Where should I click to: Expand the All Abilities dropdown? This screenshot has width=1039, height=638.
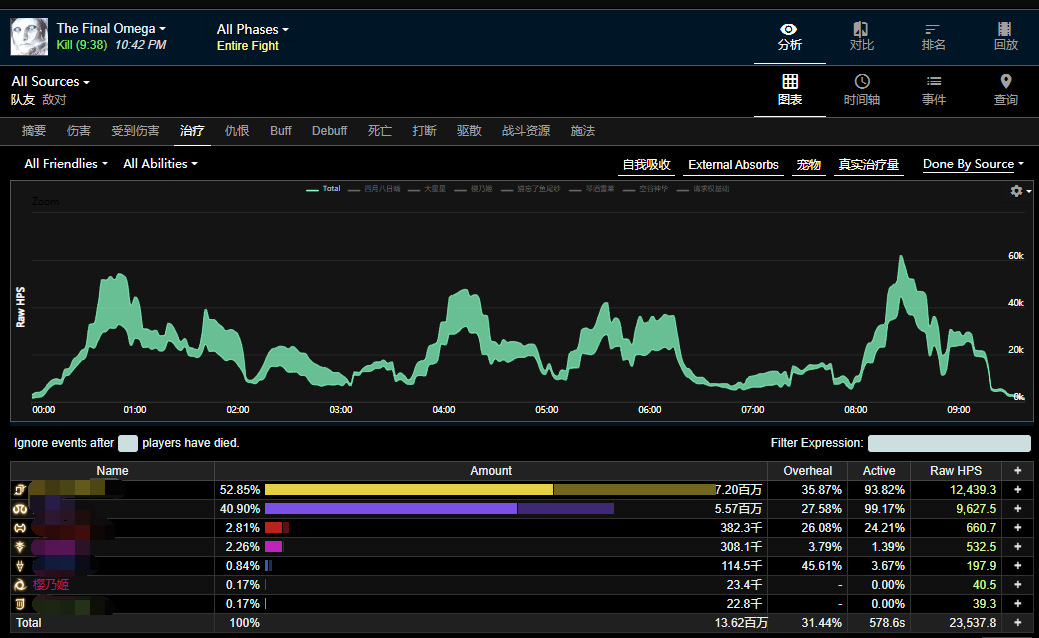160,163
